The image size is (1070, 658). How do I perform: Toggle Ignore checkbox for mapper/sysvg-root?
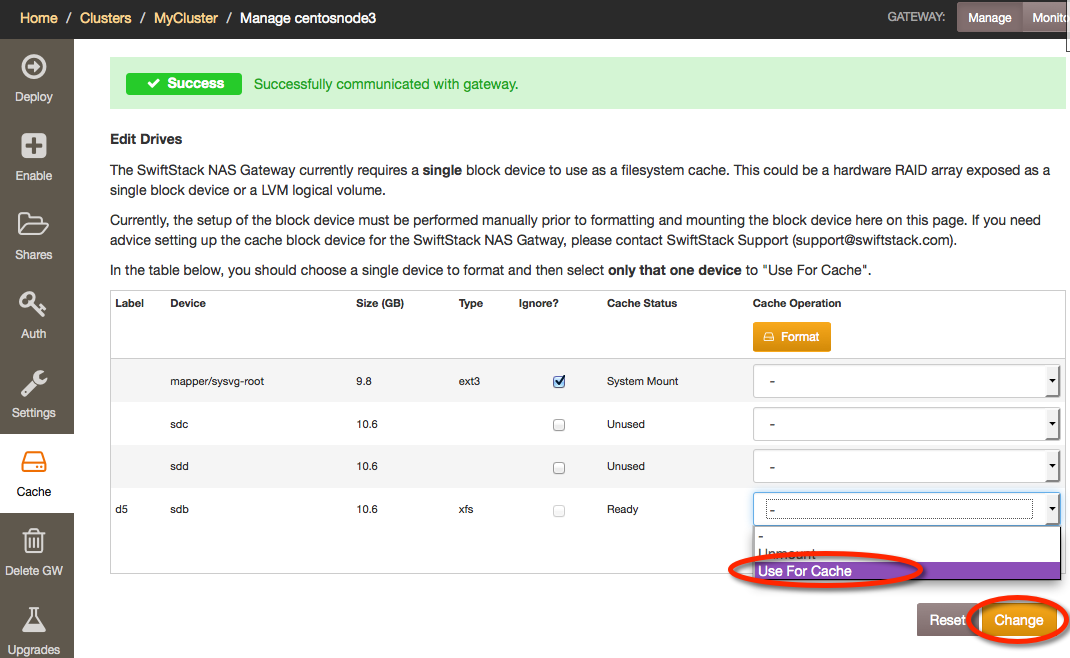tap(559, 382)
